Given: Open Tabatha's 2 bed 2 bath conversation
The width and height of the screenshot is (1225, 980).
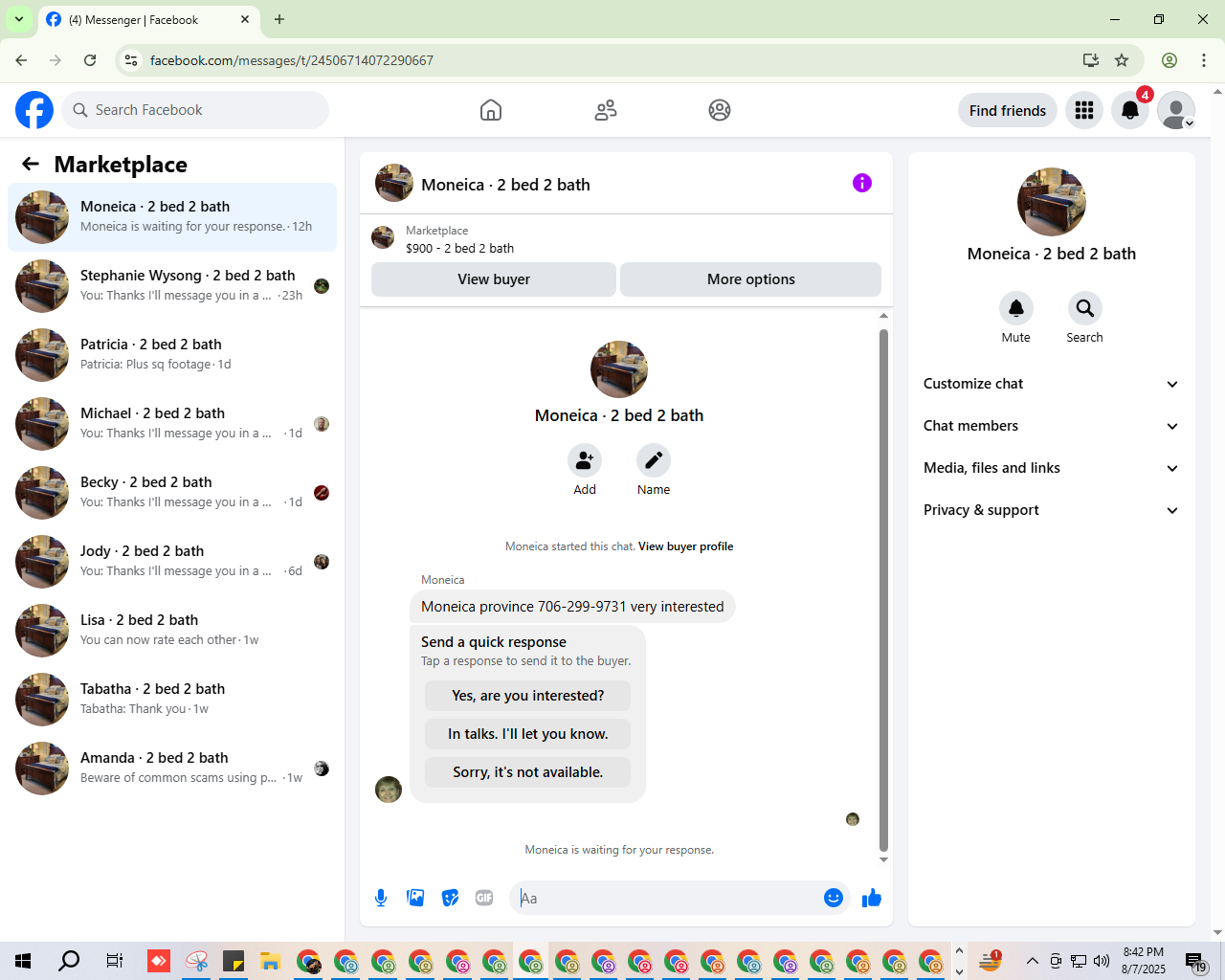Looking at the screenshot, I should (172, 699).
